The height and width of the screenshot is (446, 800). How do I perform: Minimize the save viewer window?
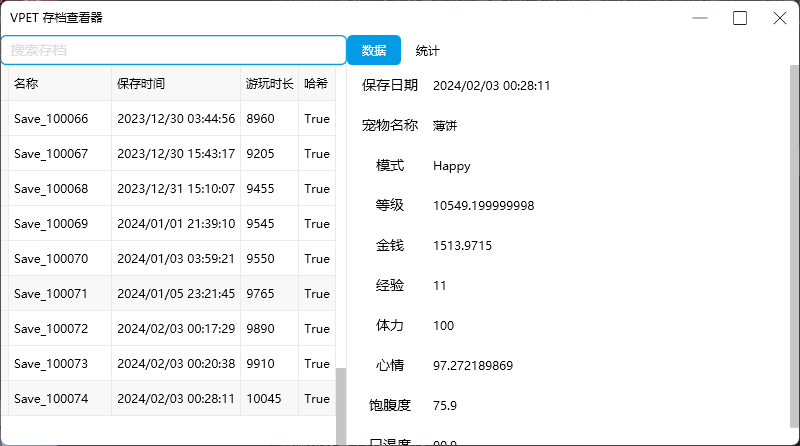tap(700, 18)
